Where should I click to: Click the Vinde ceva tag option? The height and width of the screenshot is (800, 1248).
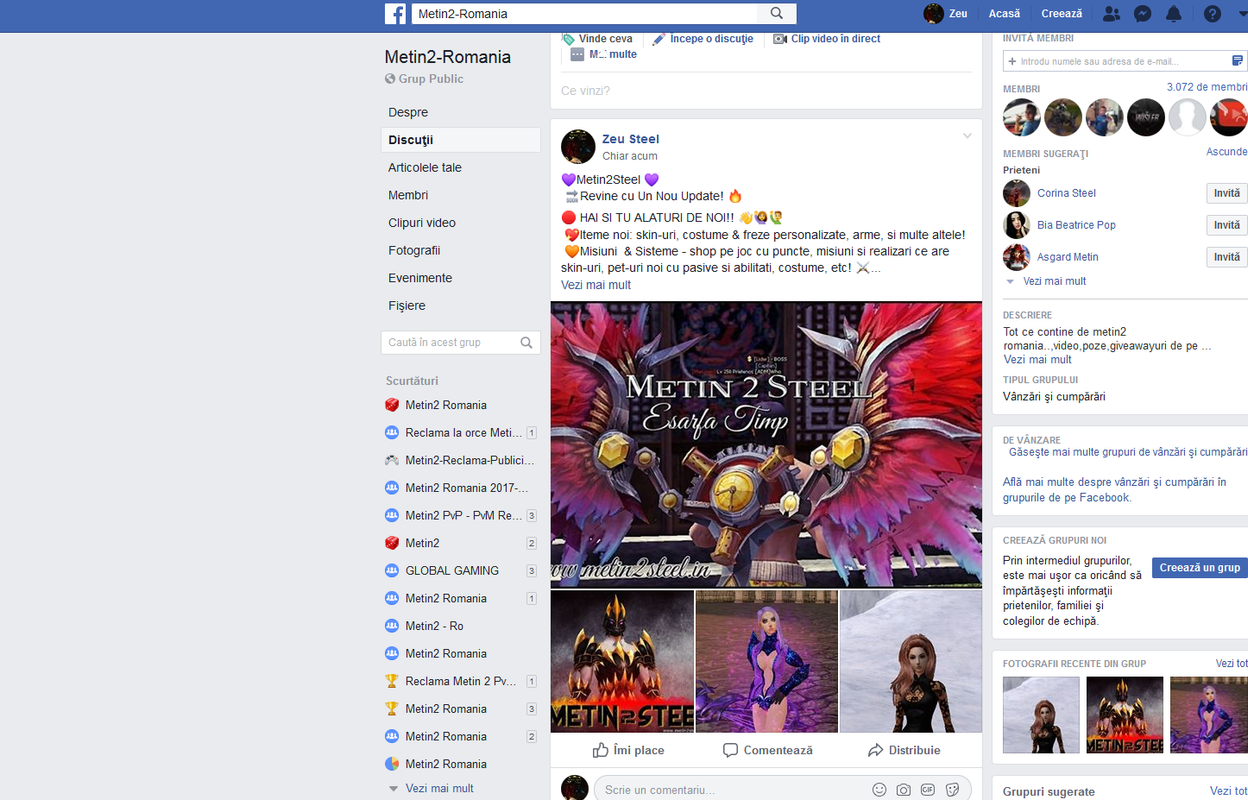(597, 39)
